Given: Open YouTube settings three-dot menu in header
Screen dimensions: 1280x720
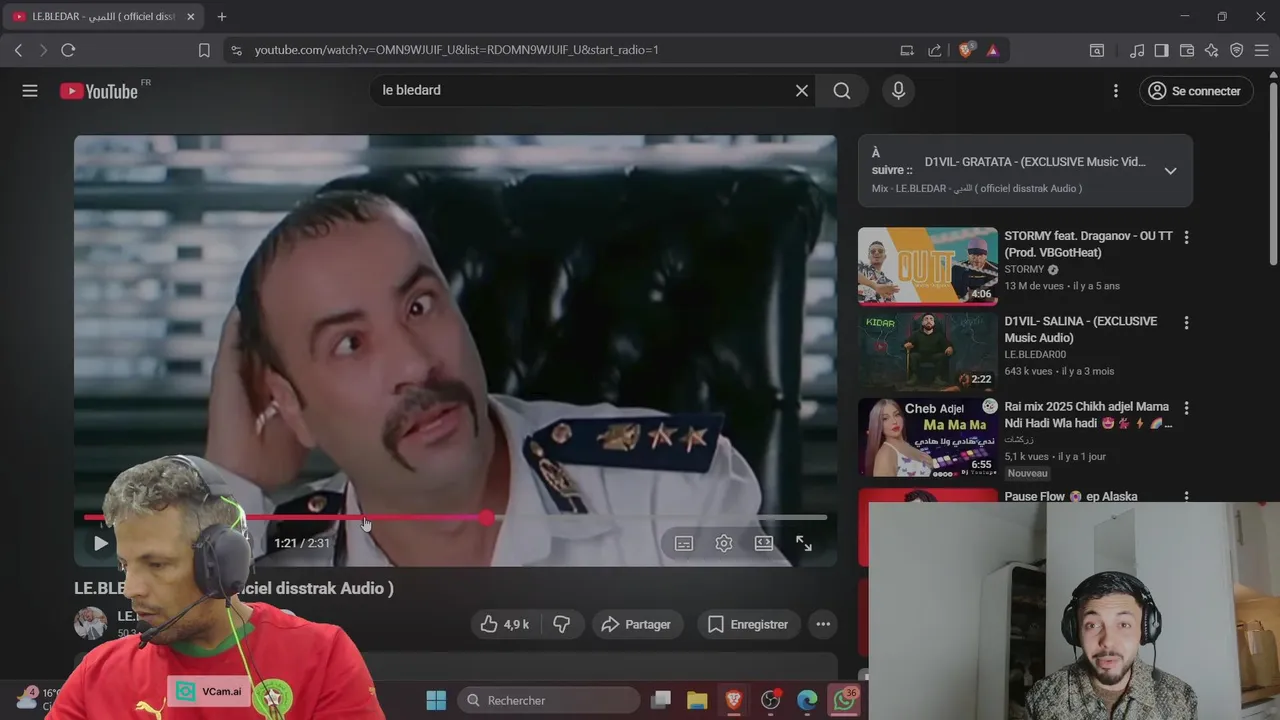Looking at the screenshot, I should pyautogui.click(x=1116, y=91).
